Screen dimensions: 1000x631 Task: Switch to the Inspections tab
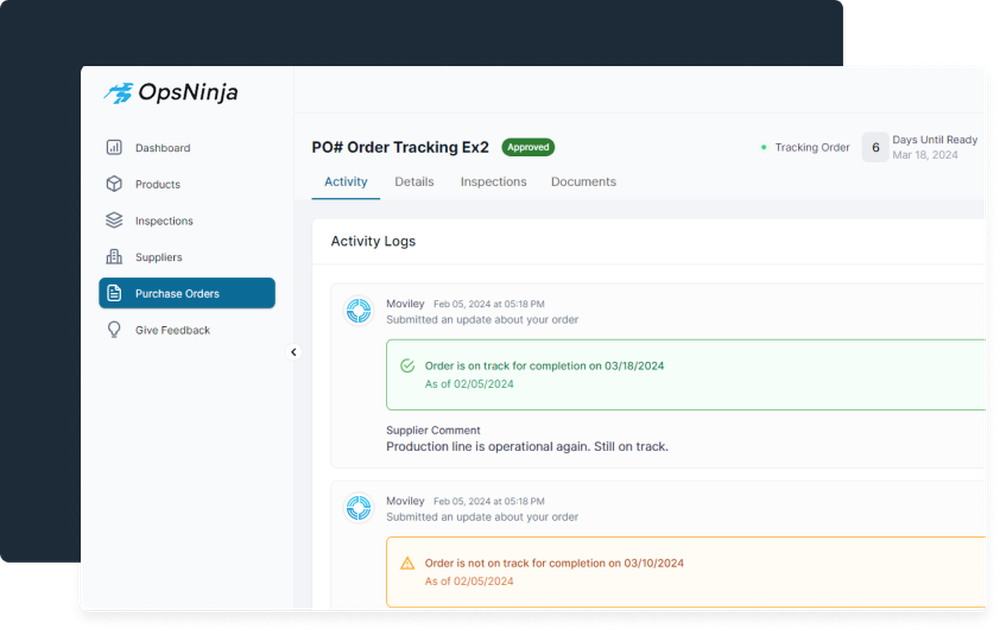coord(494,182)
